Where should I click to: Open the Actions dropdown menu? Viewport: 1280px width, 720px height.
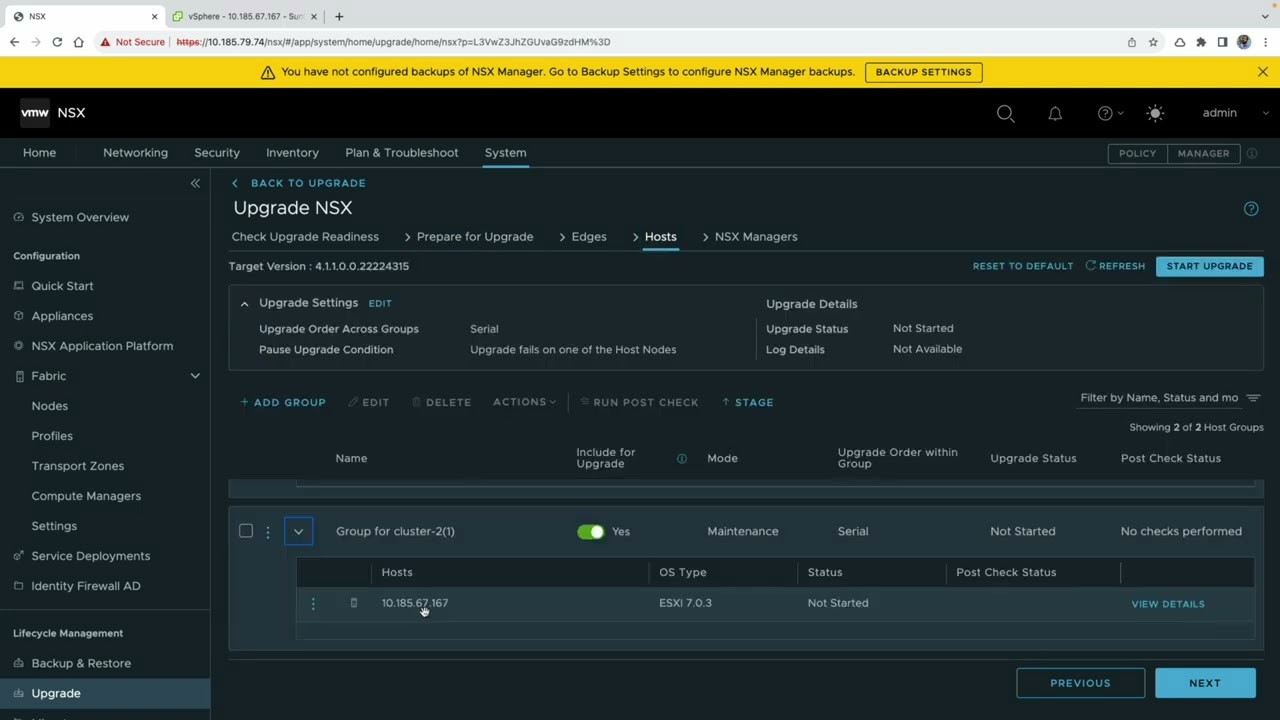click(524, 402)
